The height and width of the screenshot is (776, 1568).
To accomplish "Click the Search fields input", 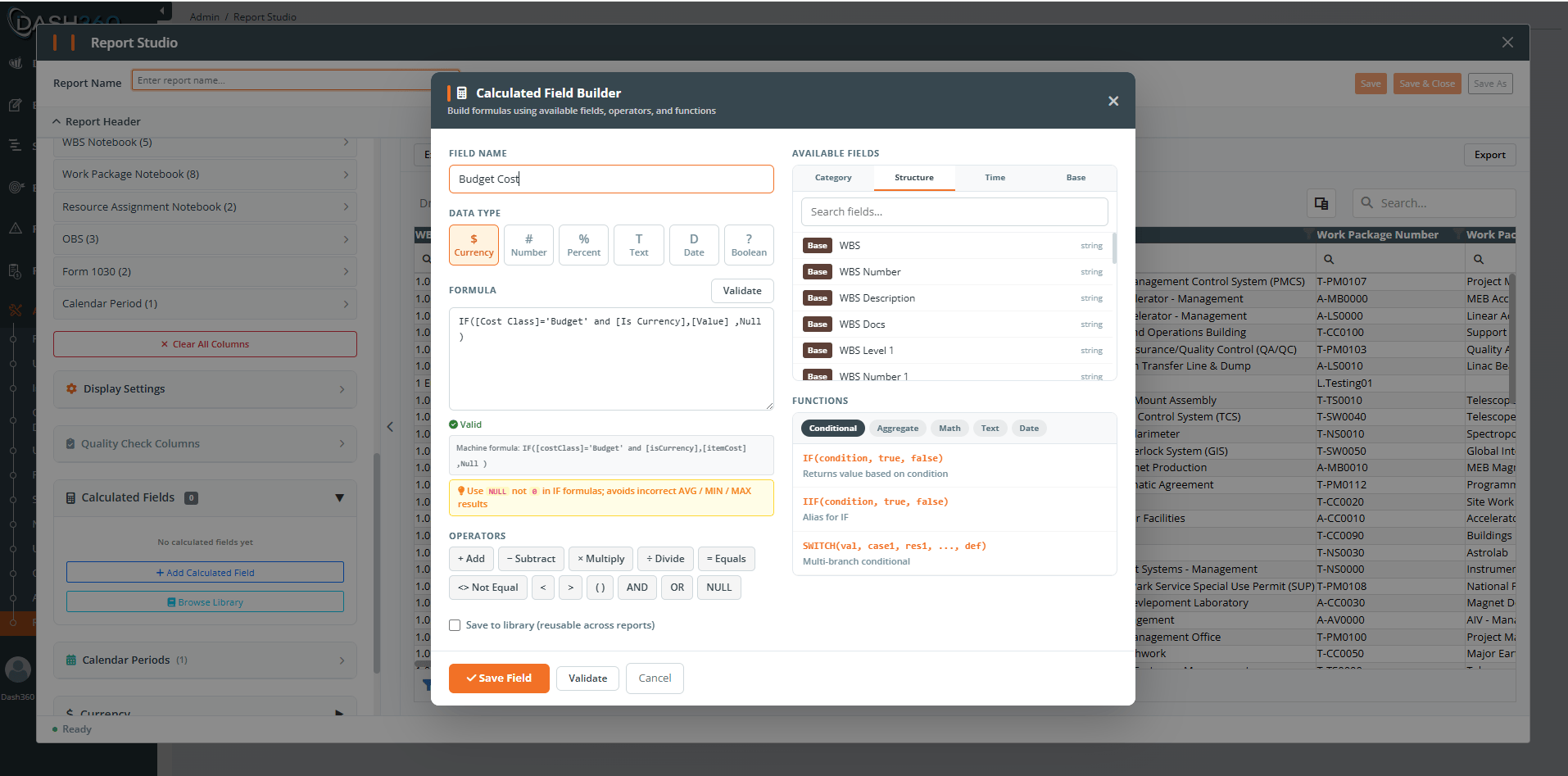I will pos(954,212).
